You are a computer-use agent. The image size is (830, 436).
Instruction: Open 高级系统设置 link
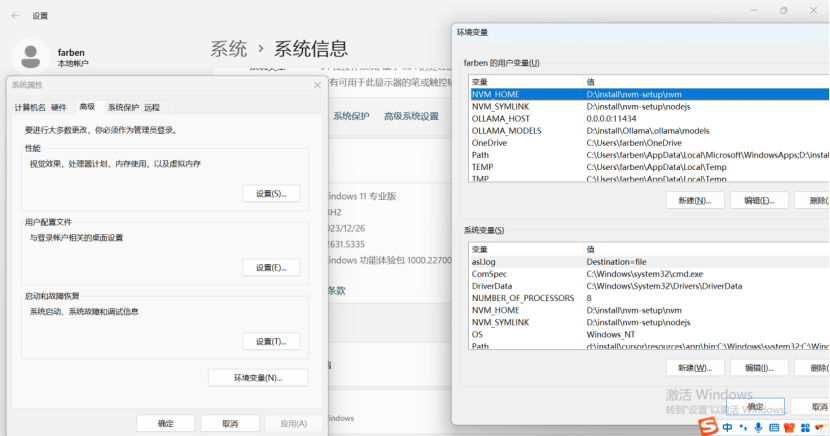coord(411,116)
